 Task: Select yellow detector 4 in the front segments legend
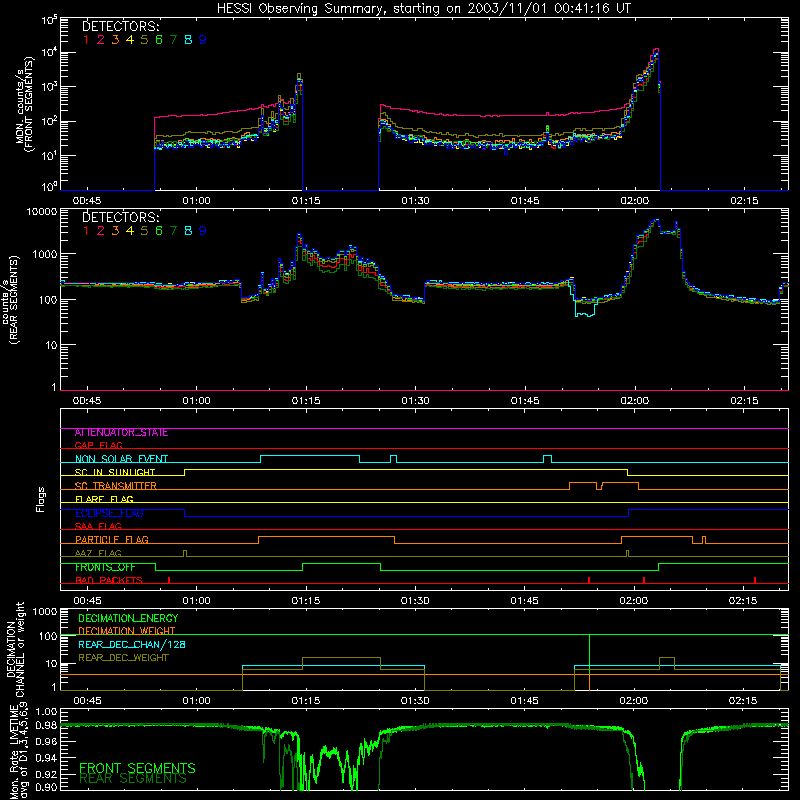(x=130, y=40)
